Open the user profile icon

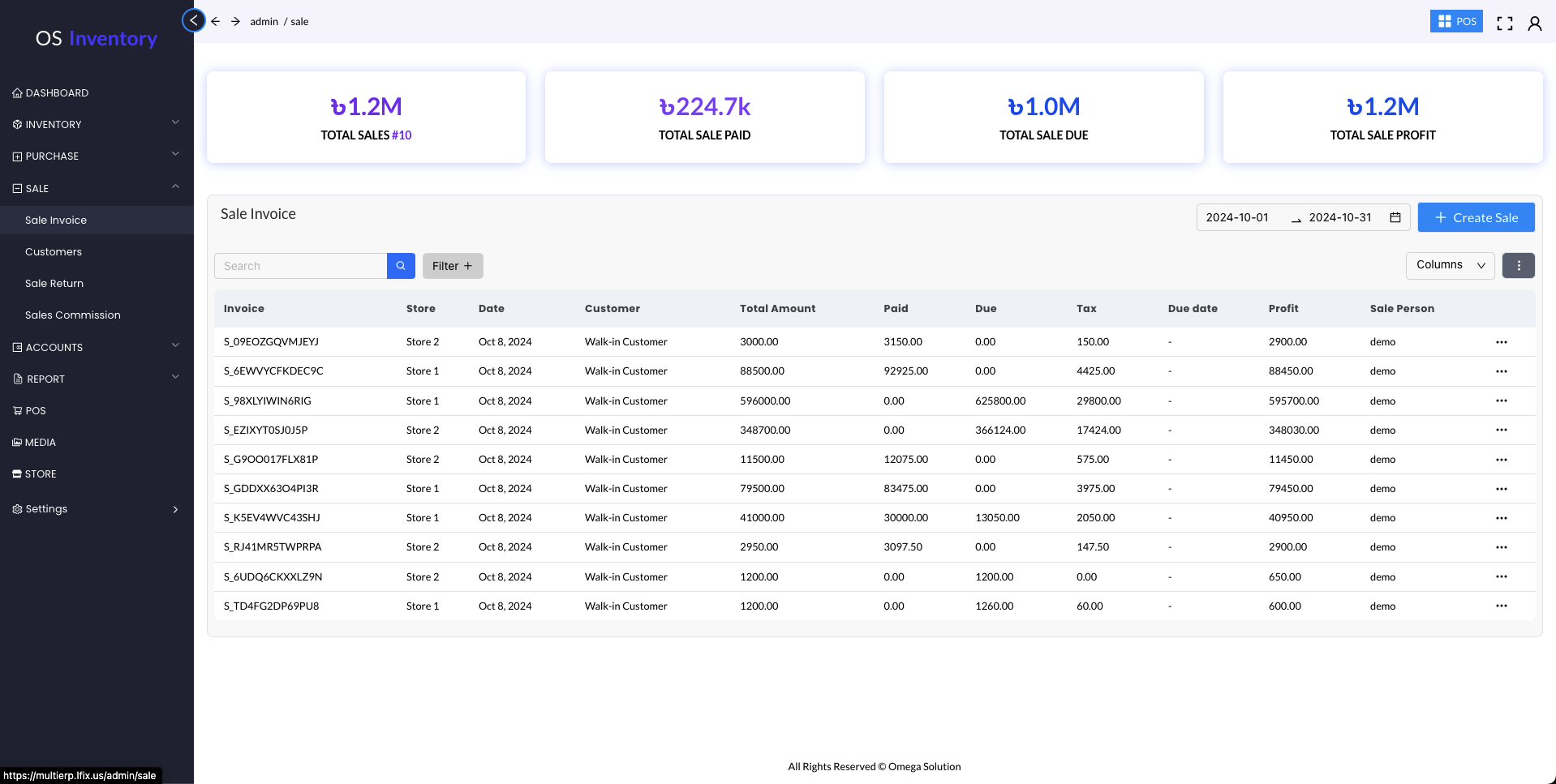tap(1534, 24)
